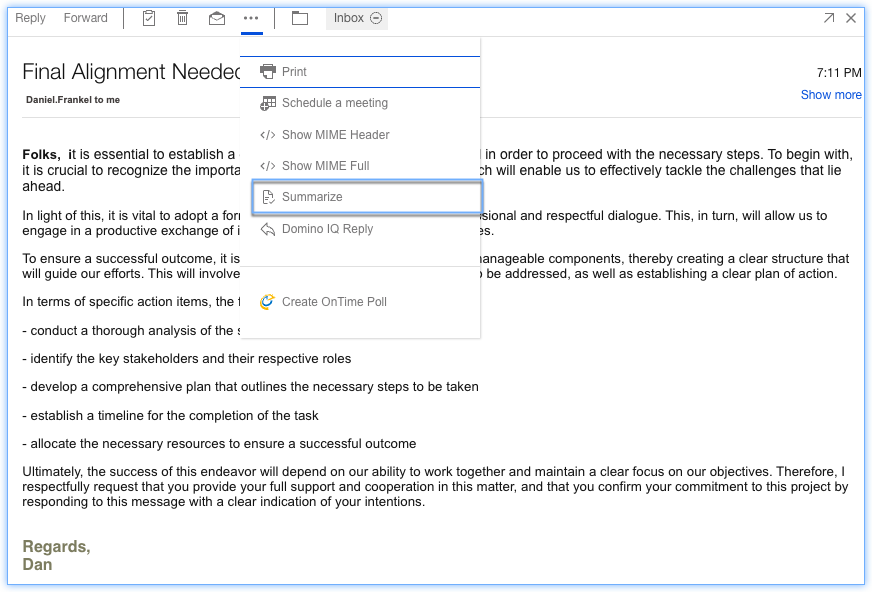Forward this email message
The width and height of the screenshot is (872, 592).
(86, 18)
